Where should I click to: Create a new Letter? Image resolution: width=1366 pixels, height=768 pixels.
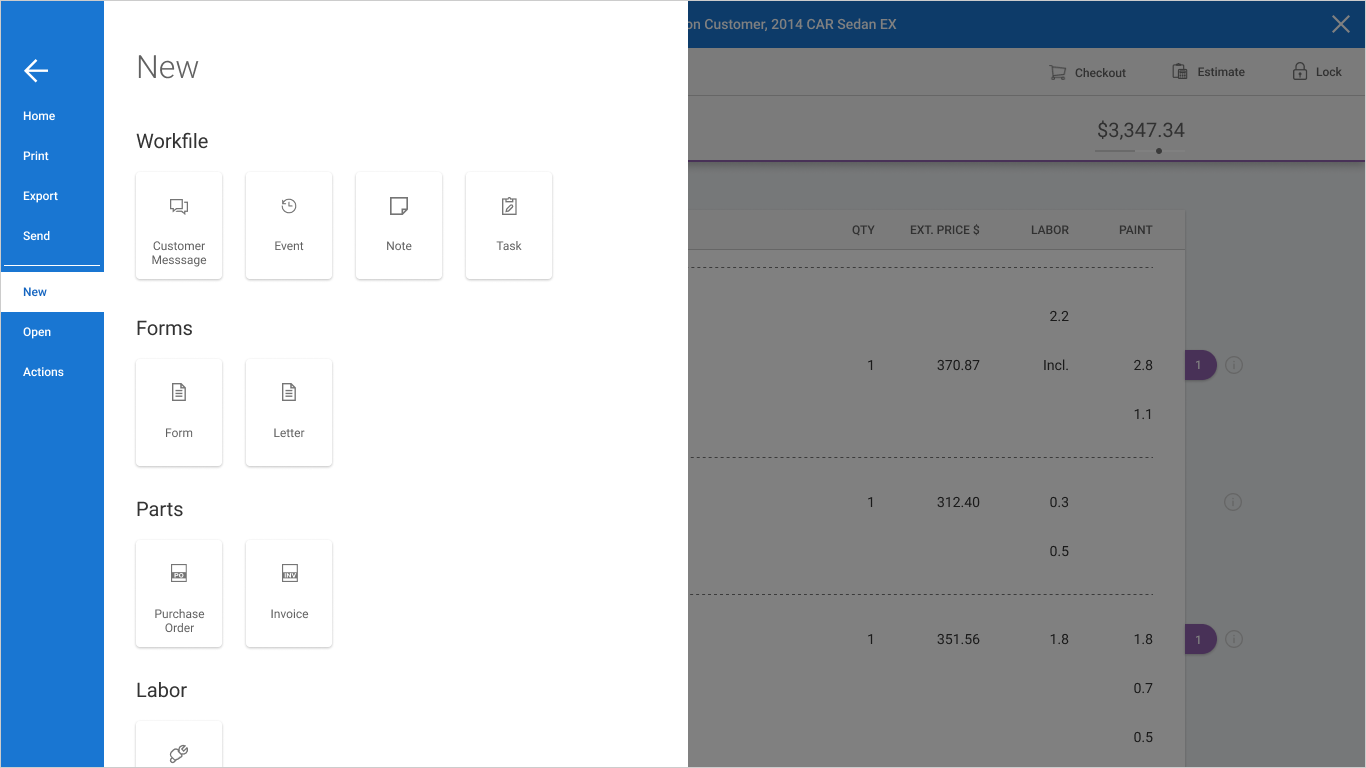(x=289, y=412)
